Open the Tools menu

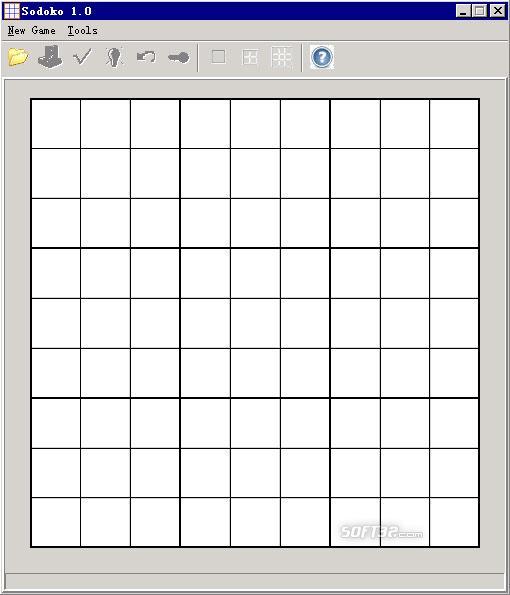[x=82, y=31]
